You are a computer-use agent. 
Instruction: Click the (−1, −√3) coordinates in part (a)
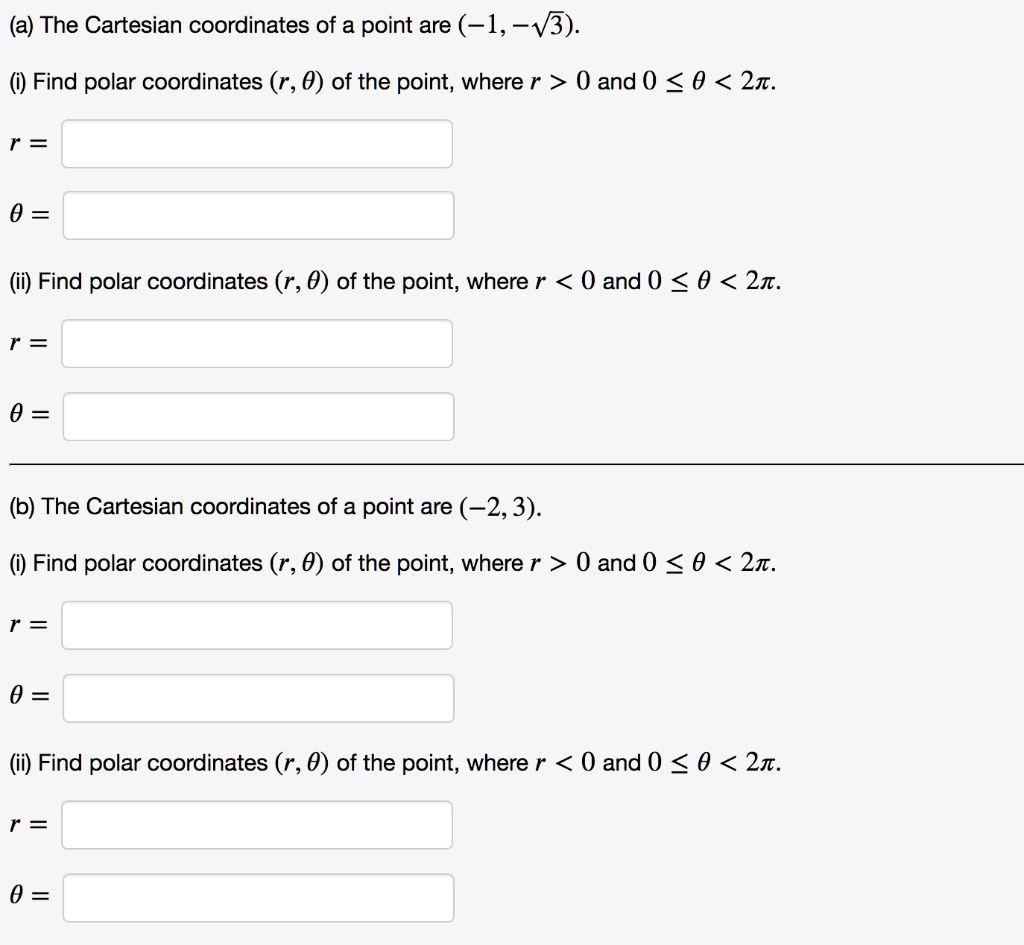click(518, 25)
